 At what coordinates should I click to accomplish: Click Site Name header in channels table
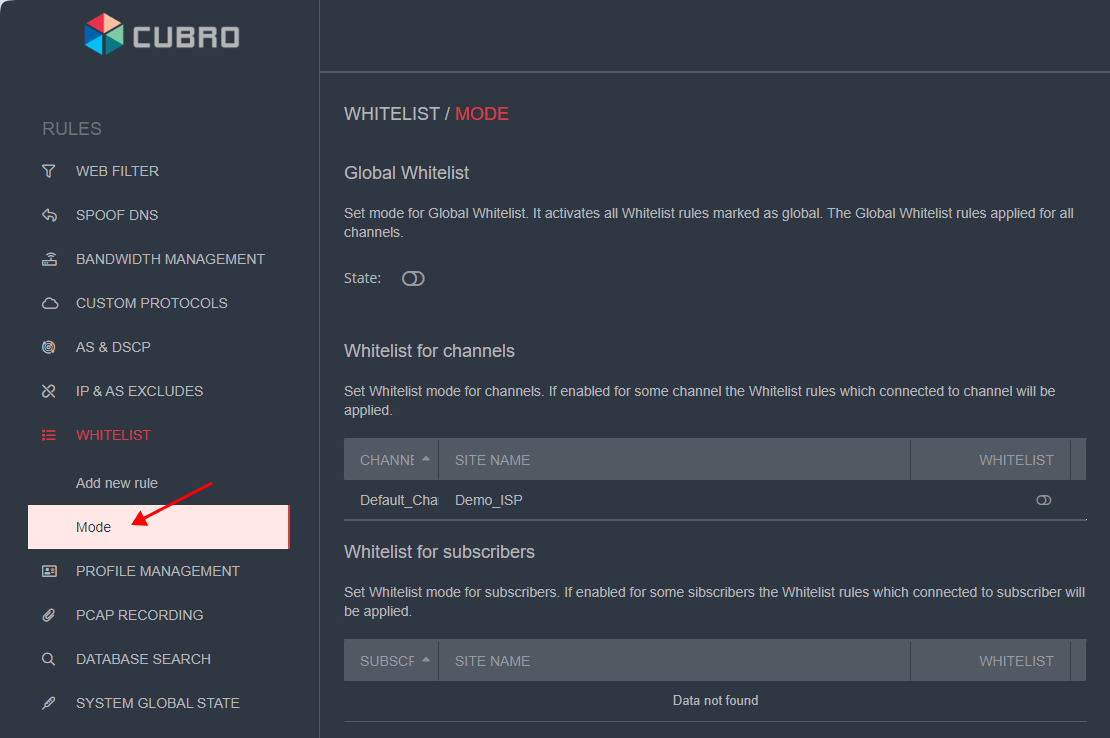(x=493, y=460)
